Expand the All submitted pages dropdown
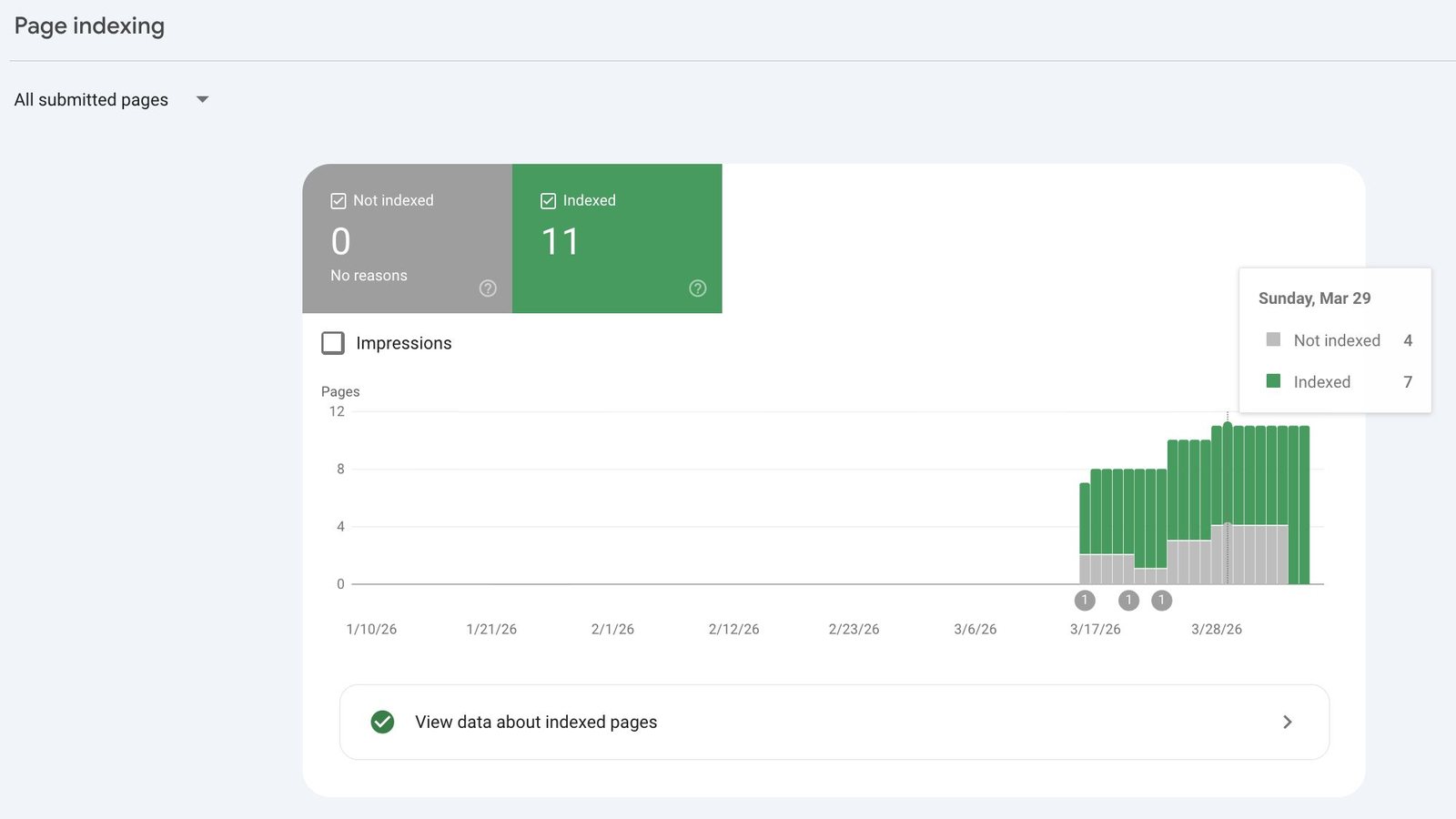 112,99
